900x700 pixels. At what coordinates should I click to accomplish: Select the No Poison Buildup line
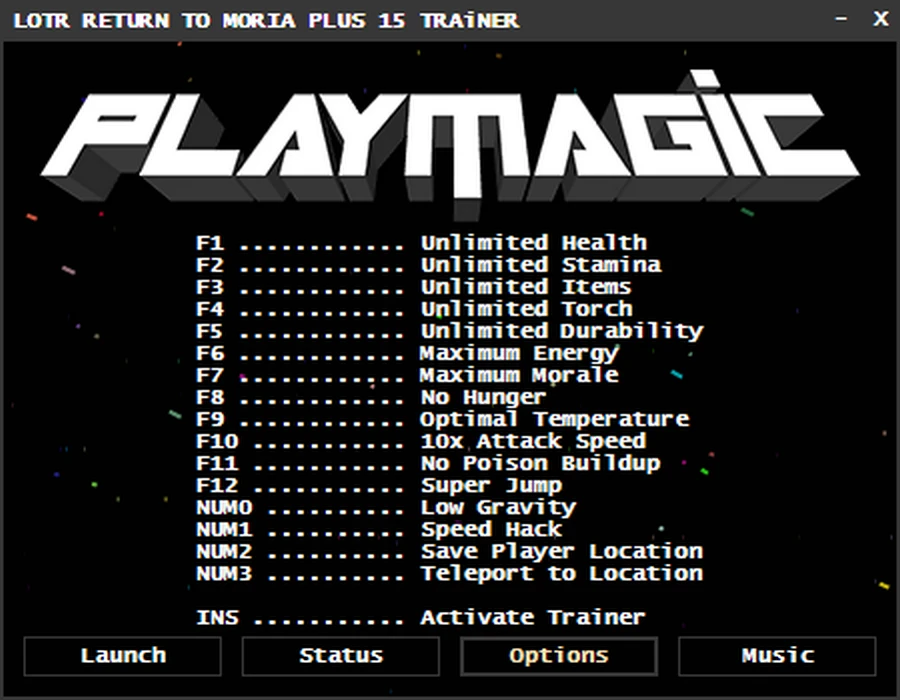pyautogui.click(x=428, y=464)
